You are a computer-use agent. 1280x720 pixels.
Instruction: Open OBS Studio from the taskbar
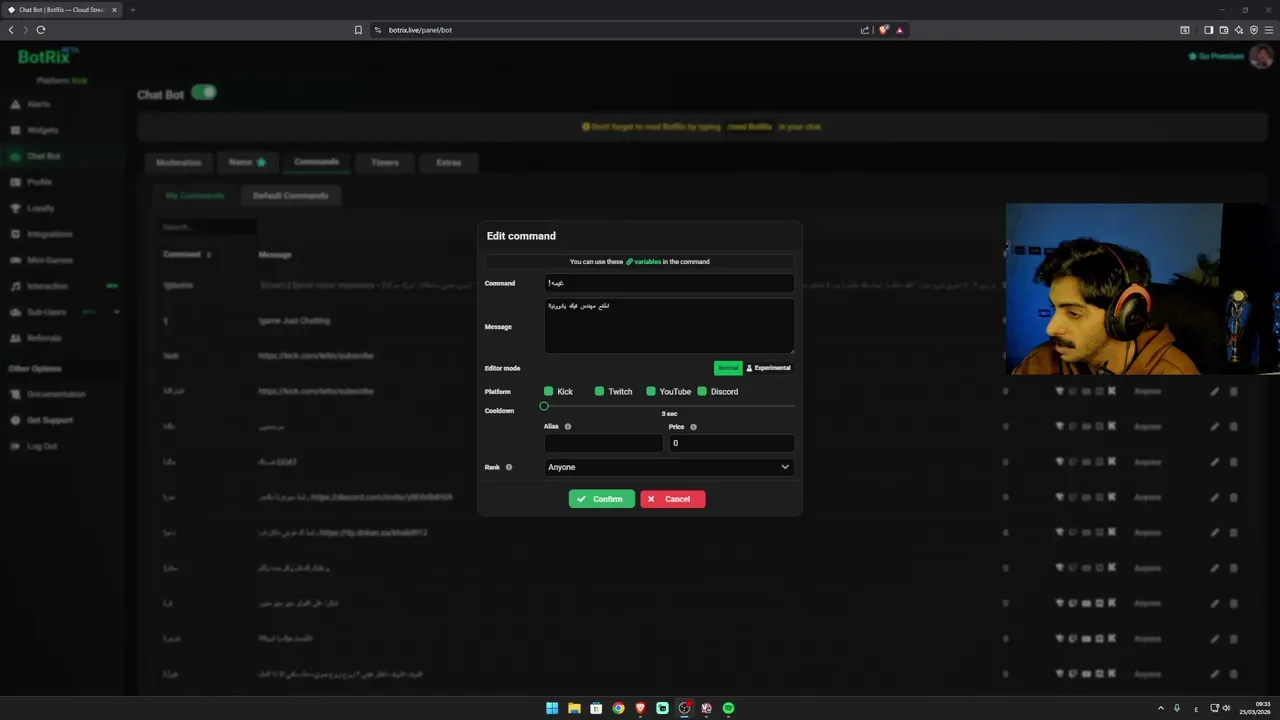click(x=684, y=708)
